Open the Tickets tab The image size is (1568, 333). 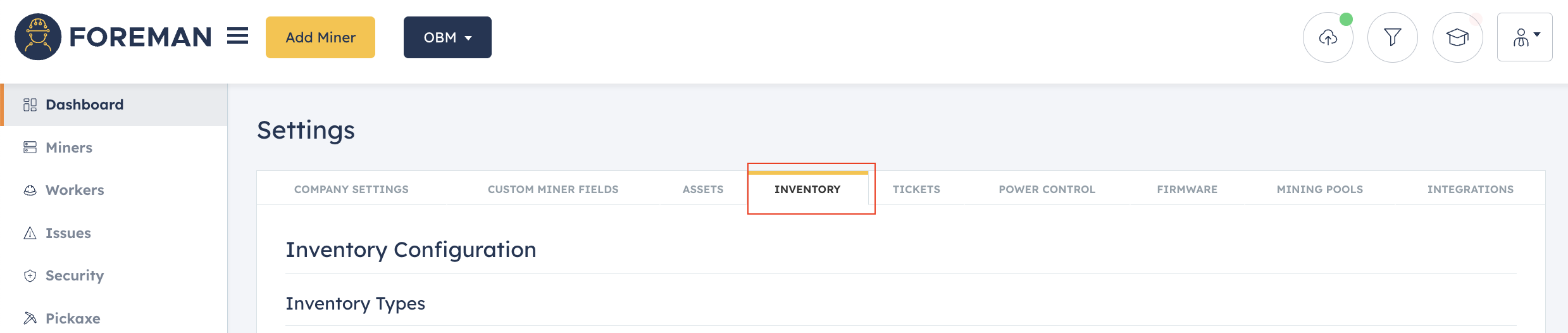pos(916,189)
